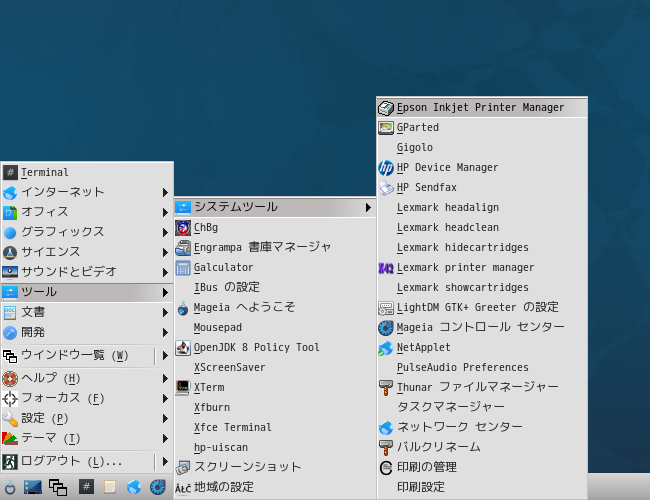Image resolution: width=650 pixels, height=500 pixels.
Task: Run Lexmark headclean
Action: (482, 228)
